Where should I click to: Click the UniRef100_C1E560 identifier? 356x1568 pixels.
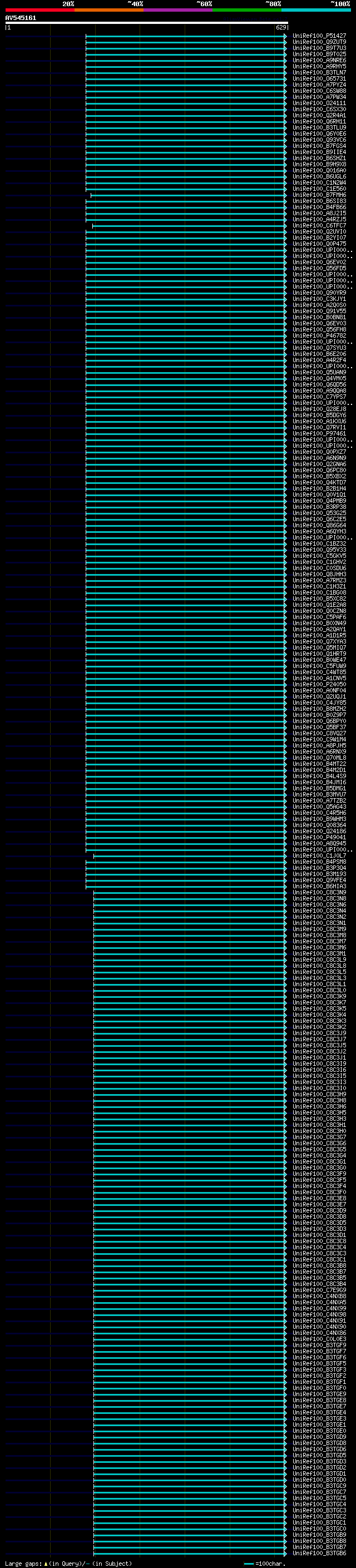point(319,189)
